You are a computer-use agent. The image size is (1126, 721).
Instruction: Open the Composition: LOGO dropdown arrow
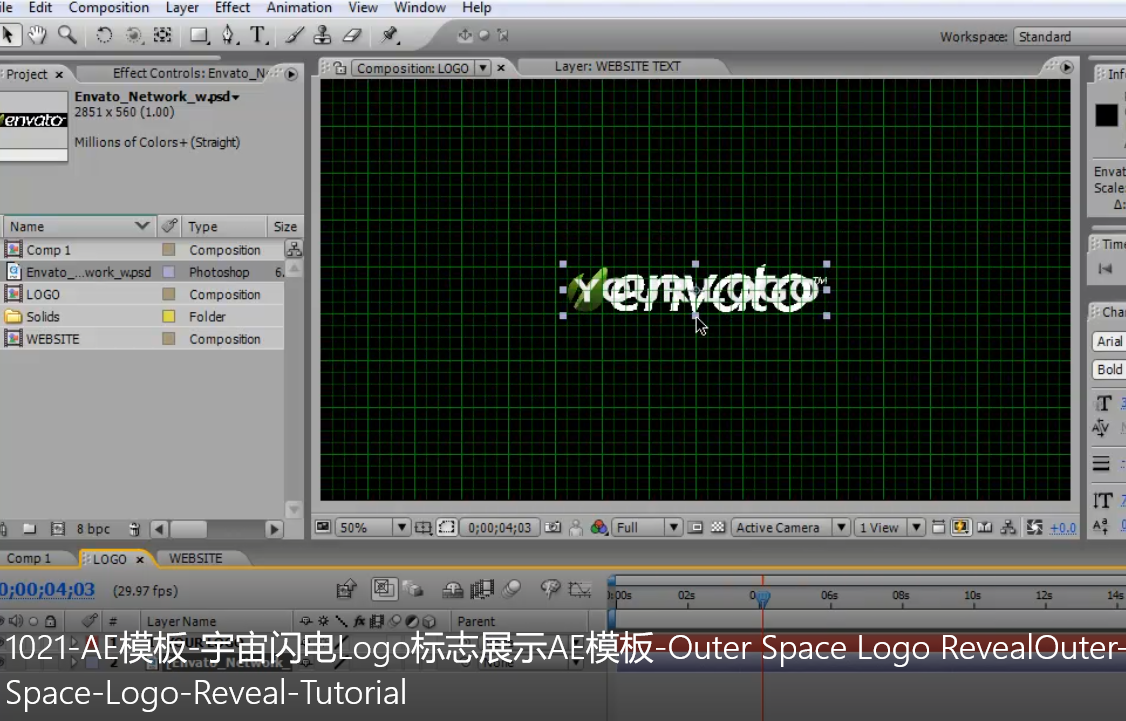tap(483, 68)
